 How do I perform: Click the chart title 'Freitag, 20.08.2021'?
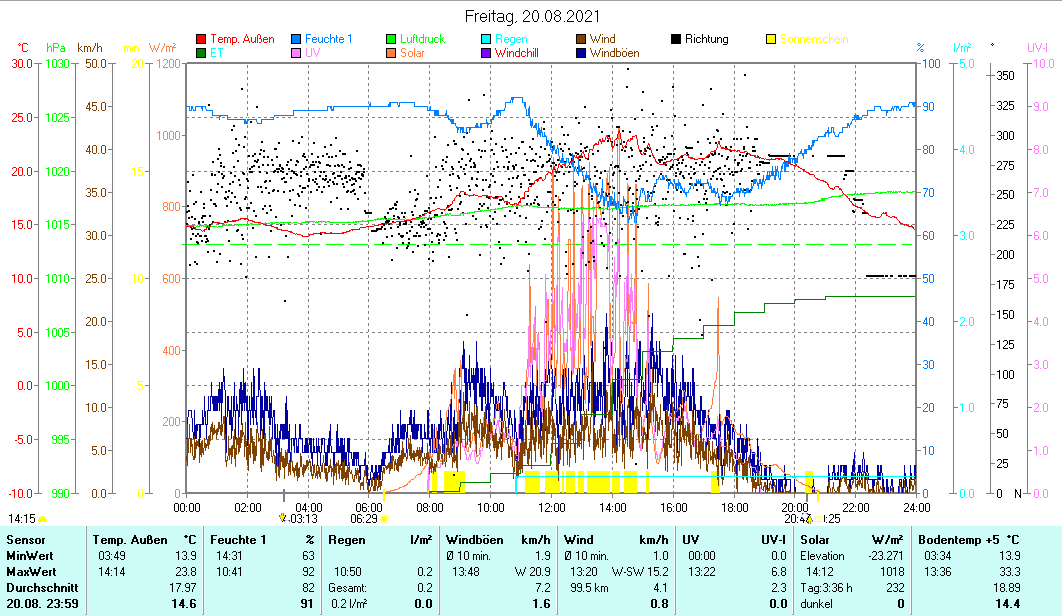coord(532,16)
